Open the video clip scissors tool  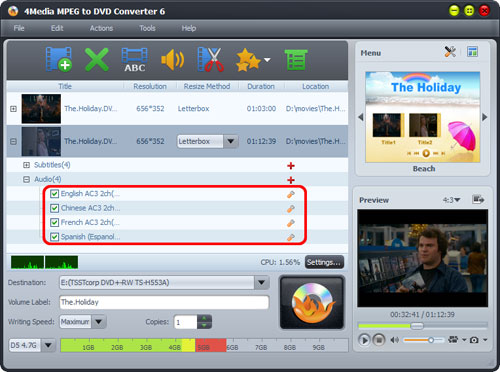pyautogui.click(x=210, y=59)
